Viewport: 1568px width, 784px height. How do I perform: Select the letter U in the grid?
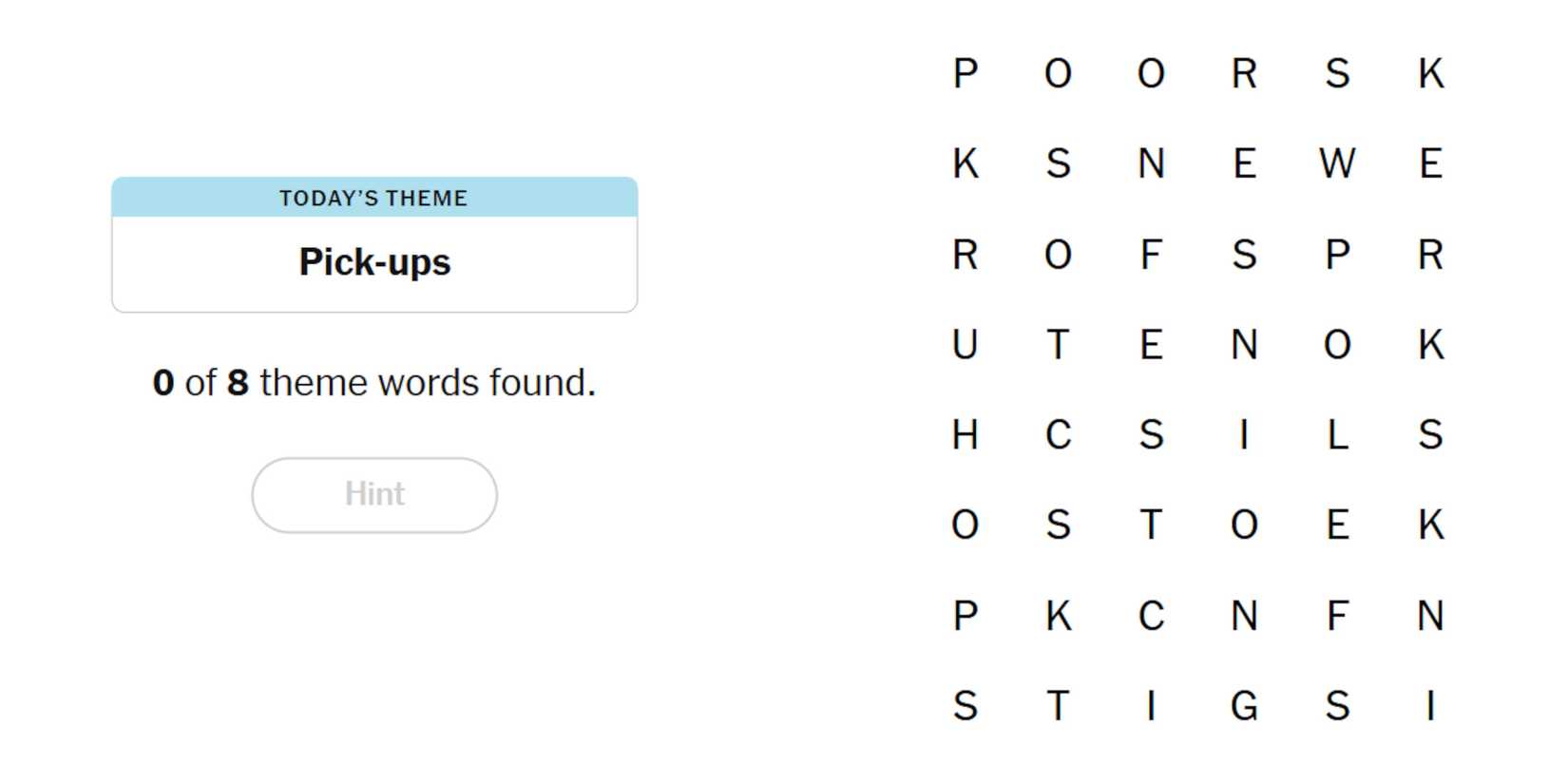point(965,345)
